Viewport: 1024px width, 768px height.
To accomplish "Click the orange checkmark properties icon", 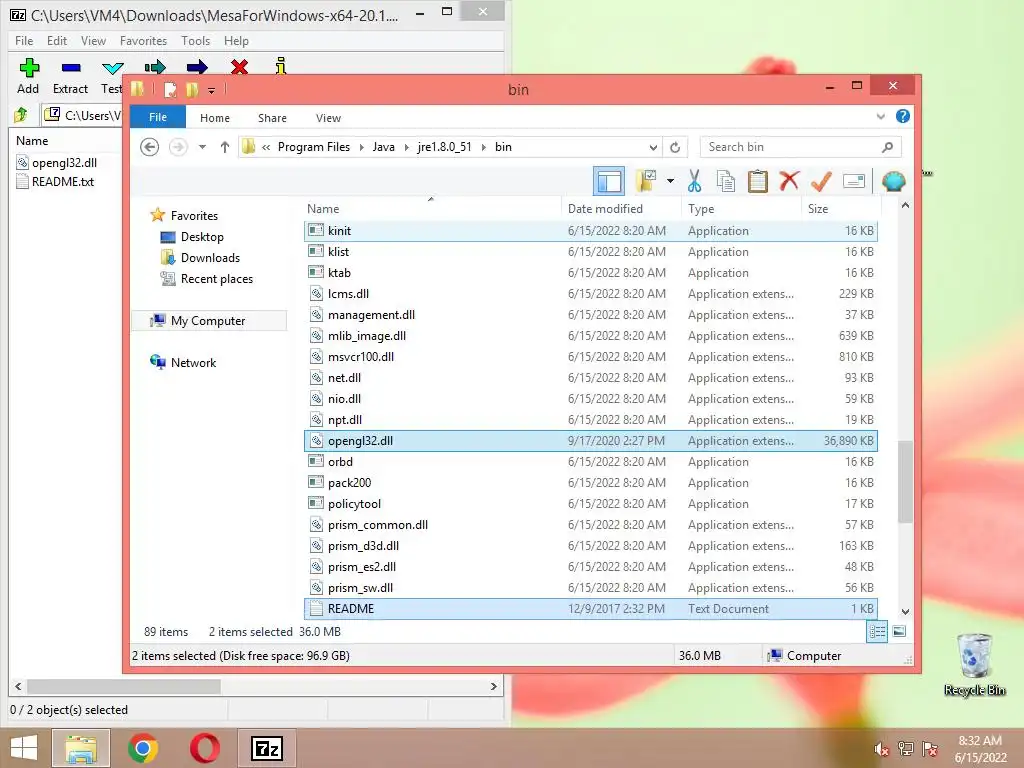I will [x=821, y=181].
